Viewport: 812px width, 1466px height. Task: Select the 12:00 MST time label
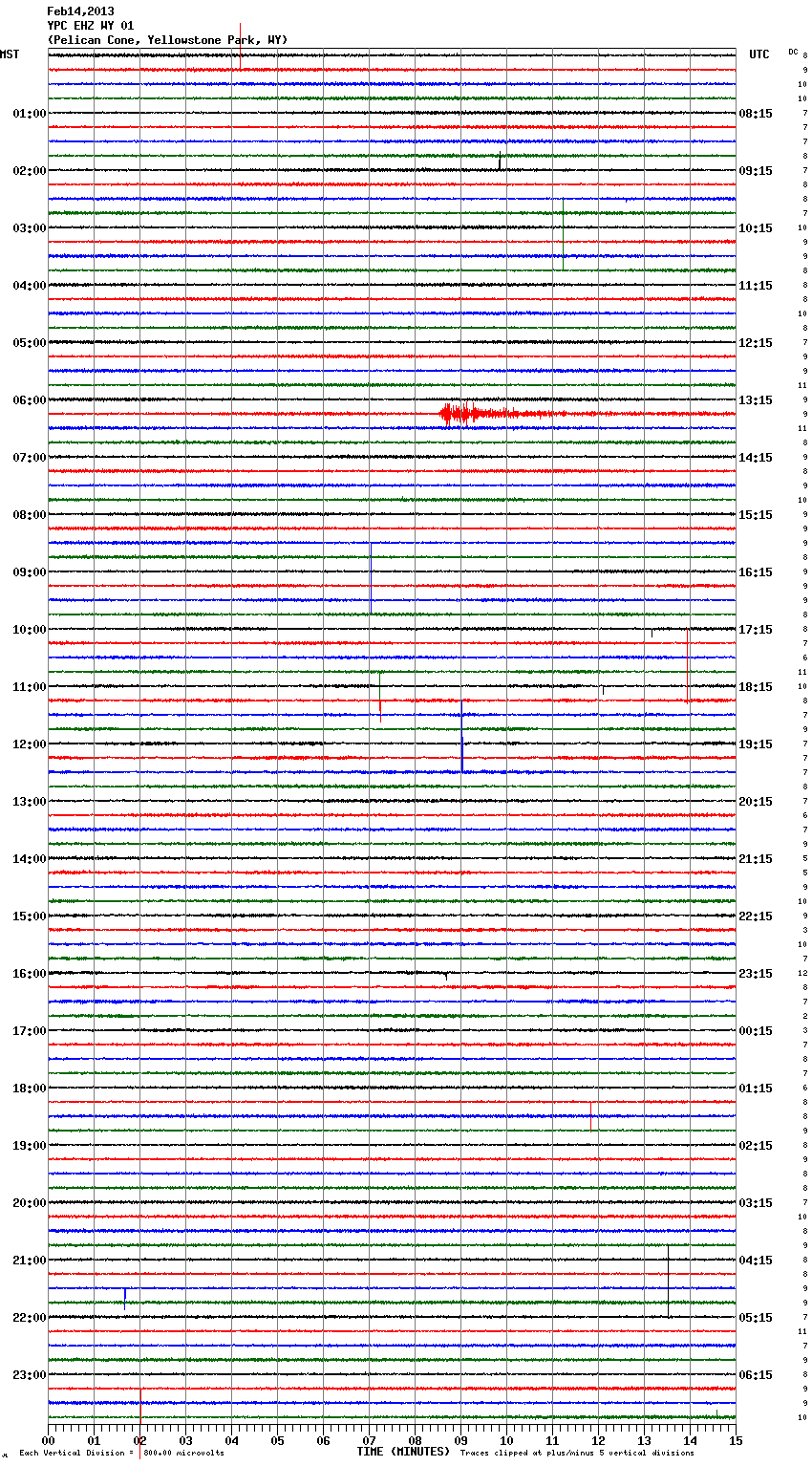[30, 744]
